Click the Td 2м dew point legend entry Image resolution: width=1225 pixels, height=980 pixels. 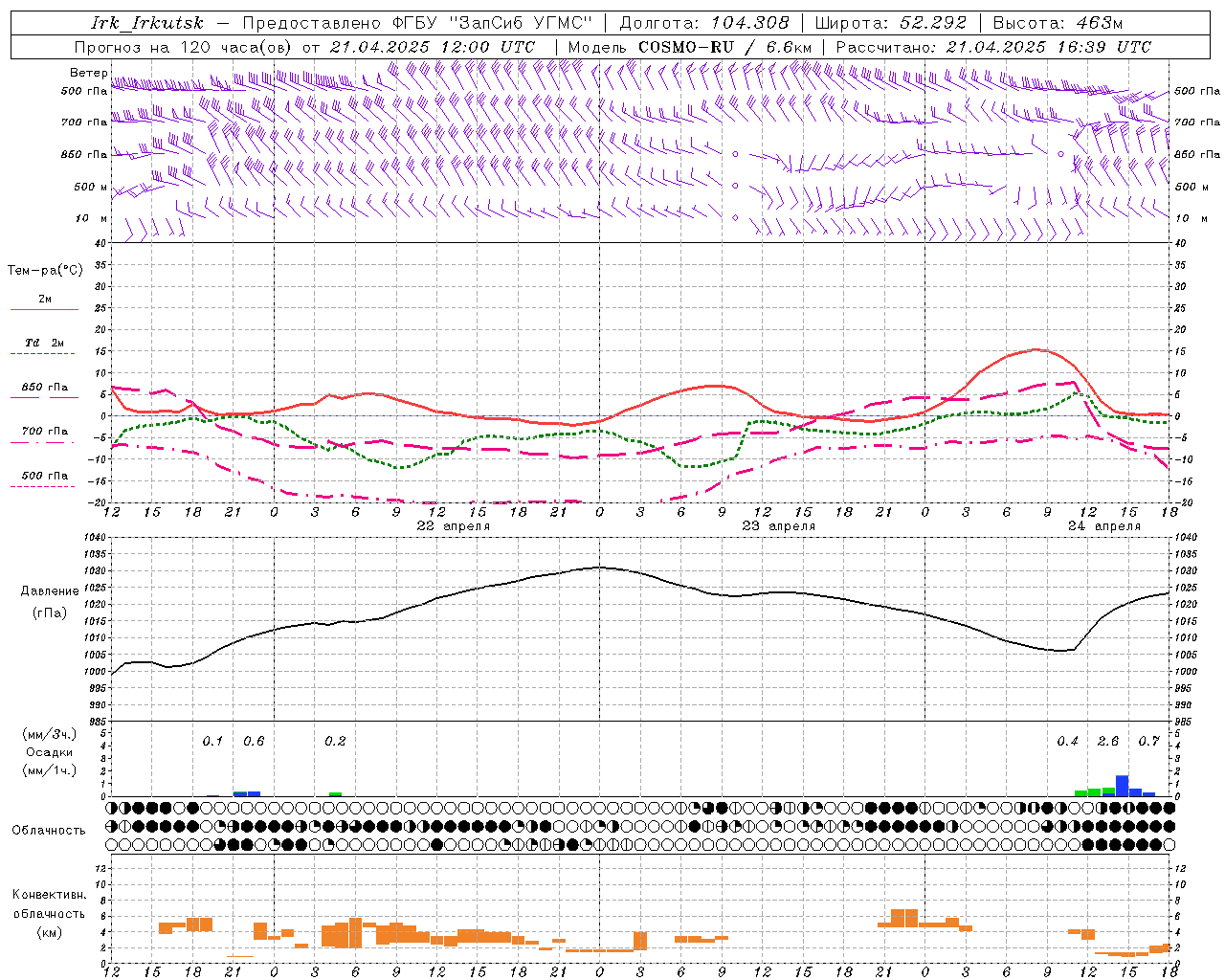tap(44, 343)
